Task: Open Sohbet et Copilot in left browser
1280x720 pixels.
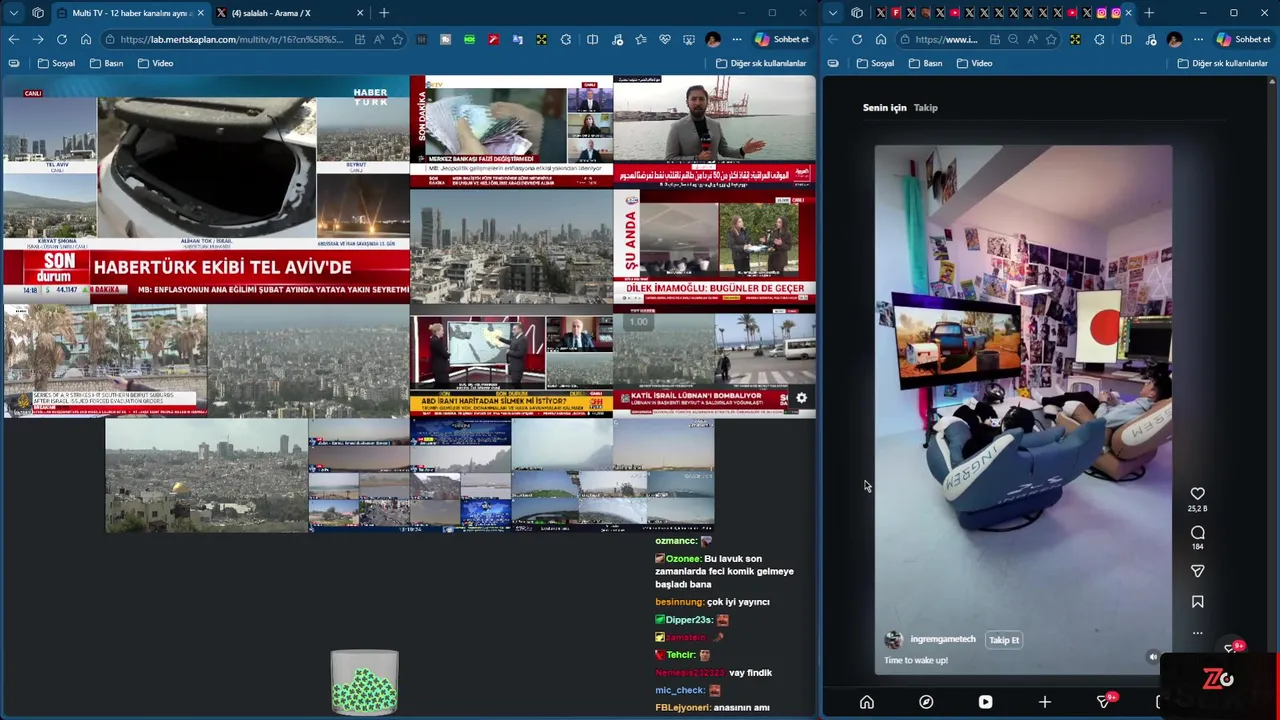Action: 783,39
